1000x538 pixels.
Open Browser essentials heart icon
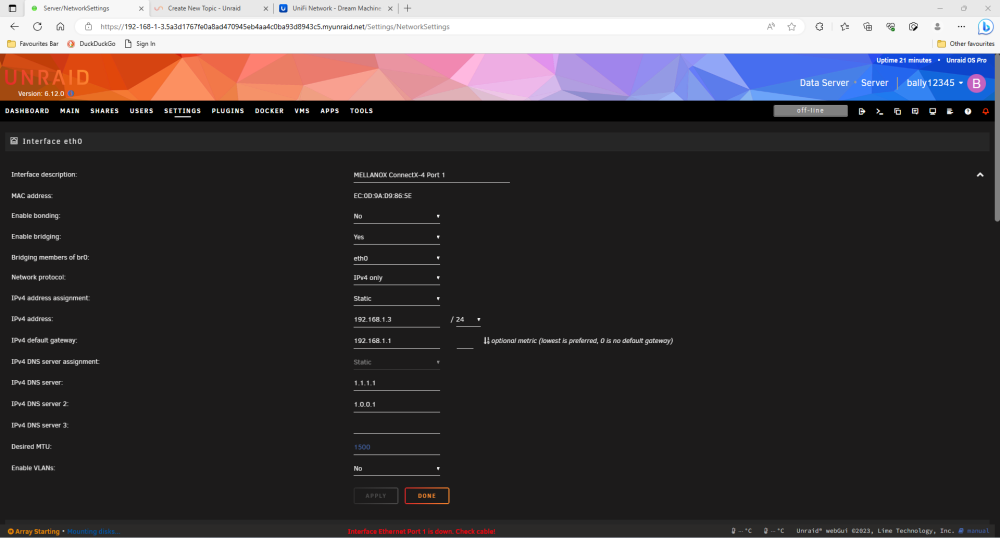(891, 26)
